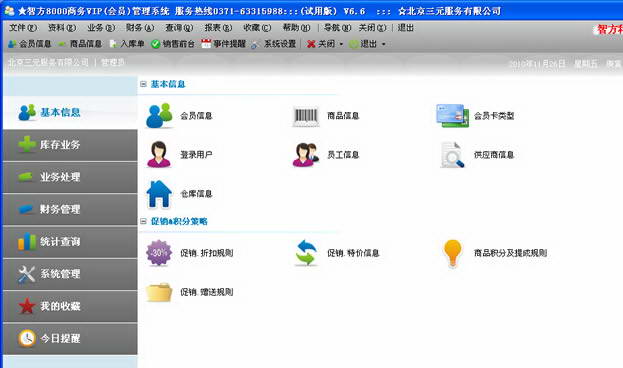Open 登录用户 login user icon

coord(159,154)
